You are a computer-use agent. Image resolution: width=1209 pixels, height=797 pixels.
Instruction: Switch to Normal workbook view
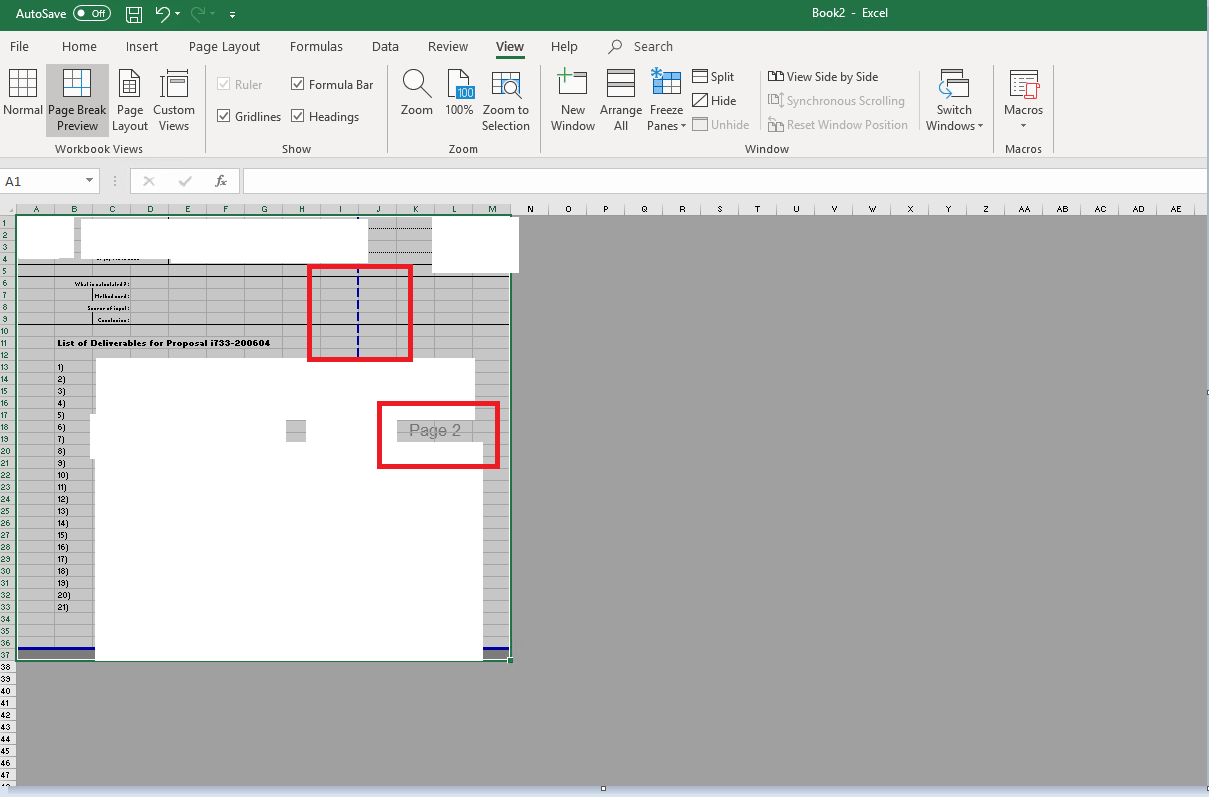(x=23, y=100)
